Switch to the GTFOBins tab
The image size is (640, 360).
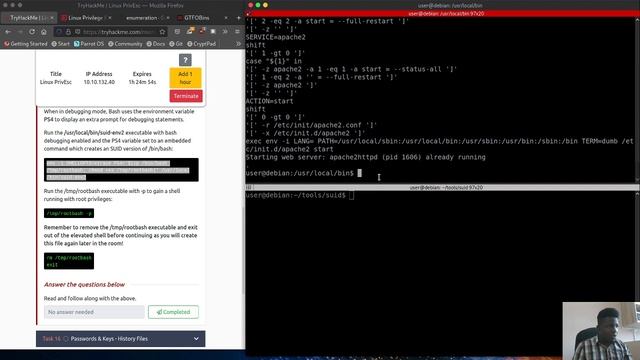click(202, 18)
